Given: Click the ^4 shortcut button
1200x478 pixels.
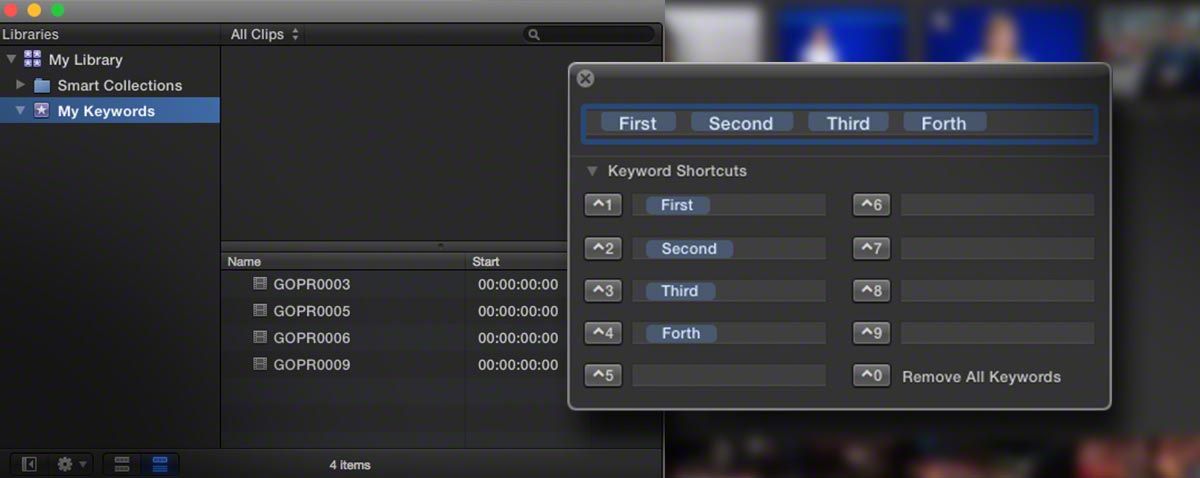Looking at the screenshot, I should pyautogui.click(x=603, y=333).
